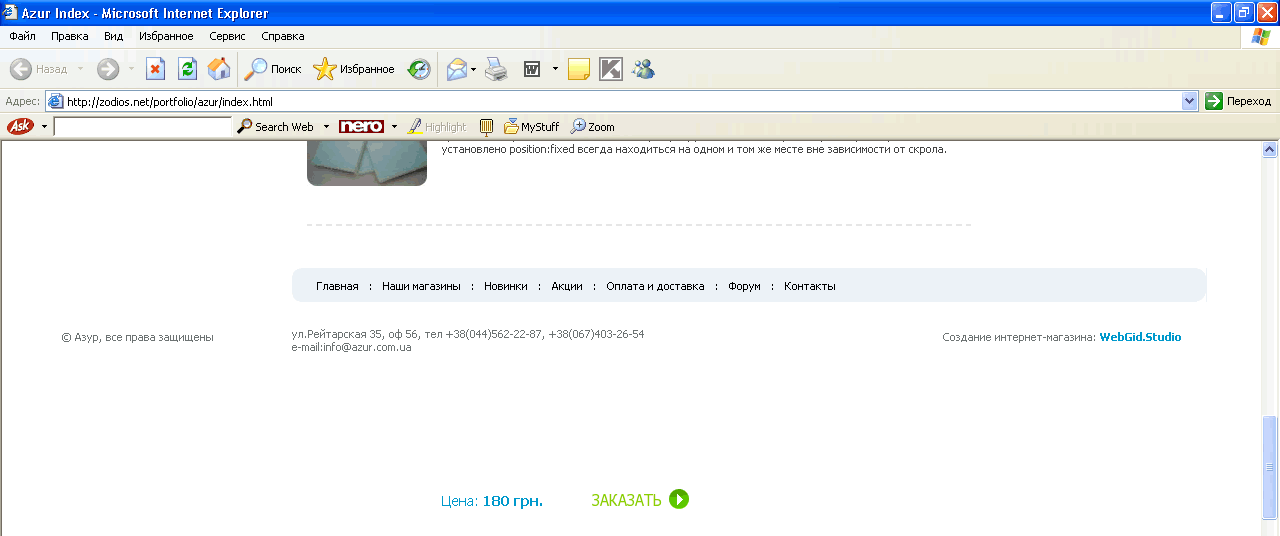Open Оплата и доставка link

(x=655, y=286)
